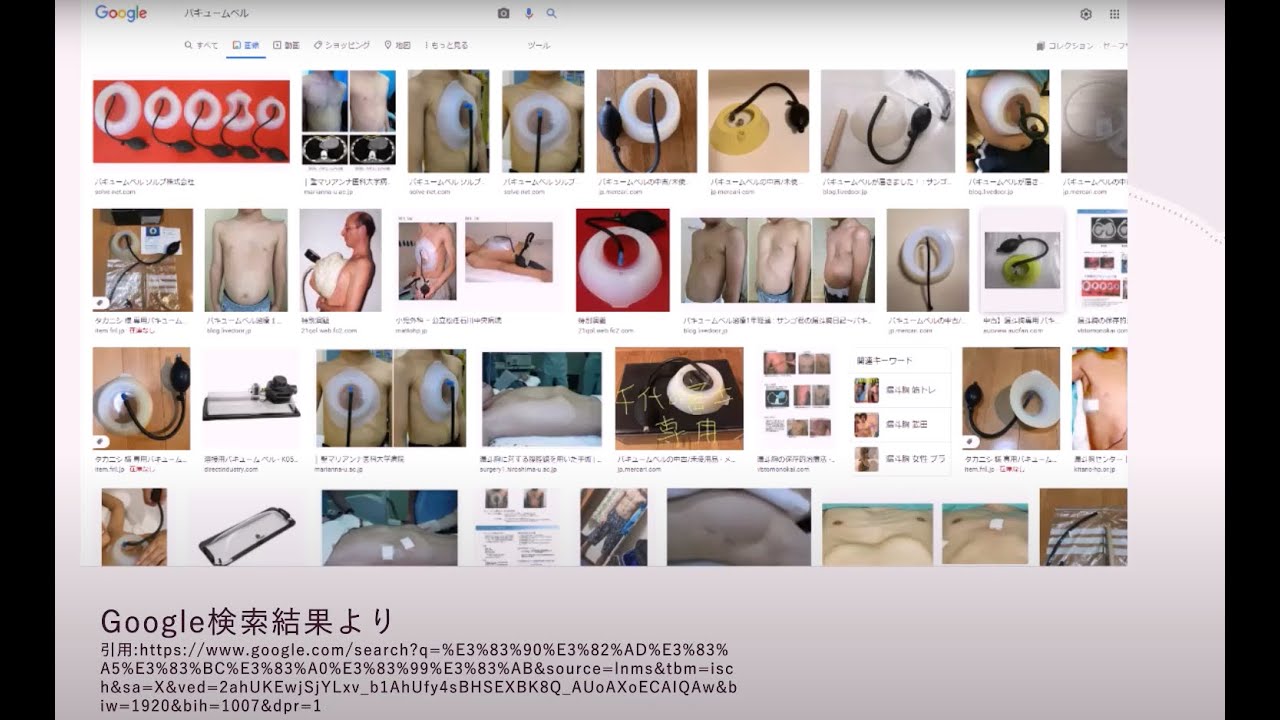Viewport: 1280px width, 720px height.
Task: Click the 漏斗胸 筋トレ keyword thumbnail icon
Action: pyautogui.click(x=866, y=390)
